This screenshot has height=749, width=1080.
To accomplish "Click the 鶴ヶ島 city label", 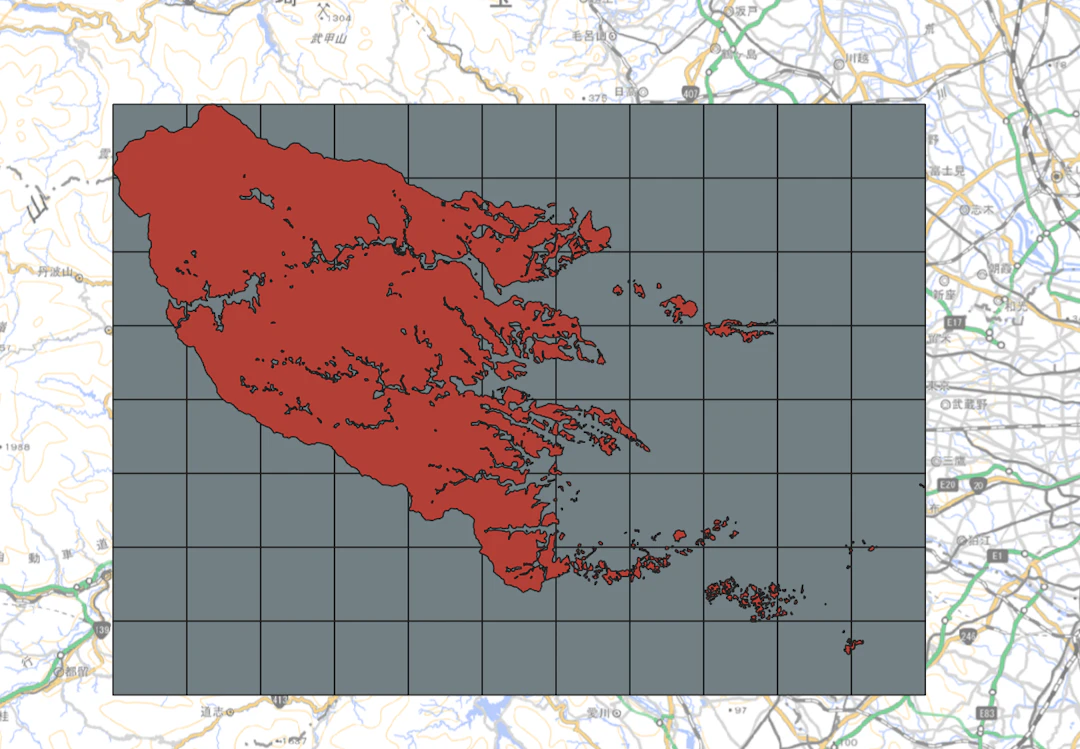I will (740, 53).
